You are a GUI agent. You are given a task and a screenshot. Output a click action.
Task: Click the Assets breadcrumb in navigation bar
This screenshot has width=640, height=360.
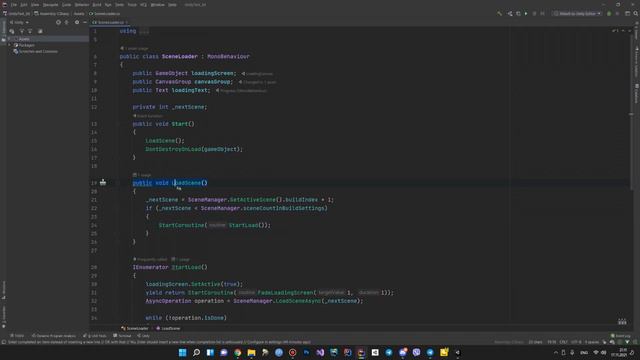[79, 13]
